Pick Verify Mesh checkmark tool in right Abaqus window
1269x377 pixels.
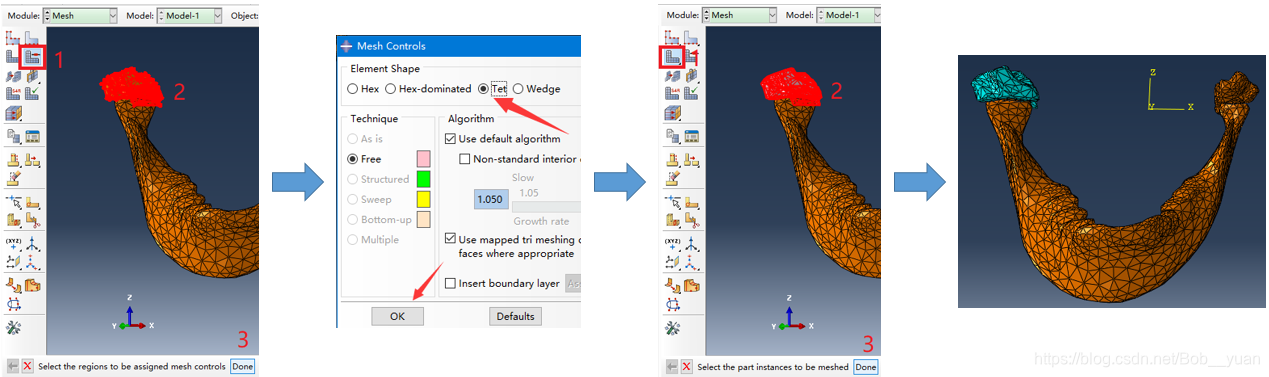click(690, 93)
